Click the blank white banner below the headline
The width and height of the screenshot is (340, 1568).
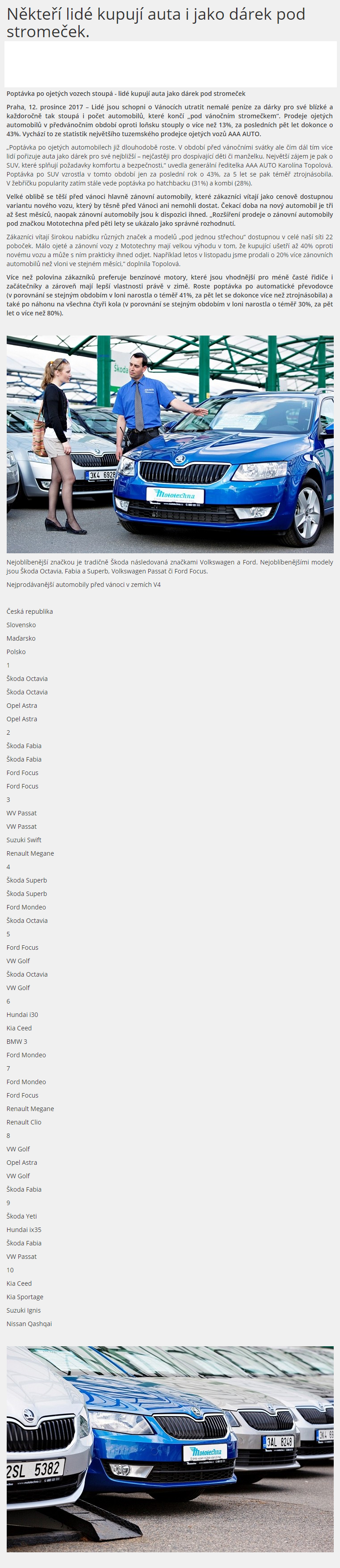click(x=170, y=64)
